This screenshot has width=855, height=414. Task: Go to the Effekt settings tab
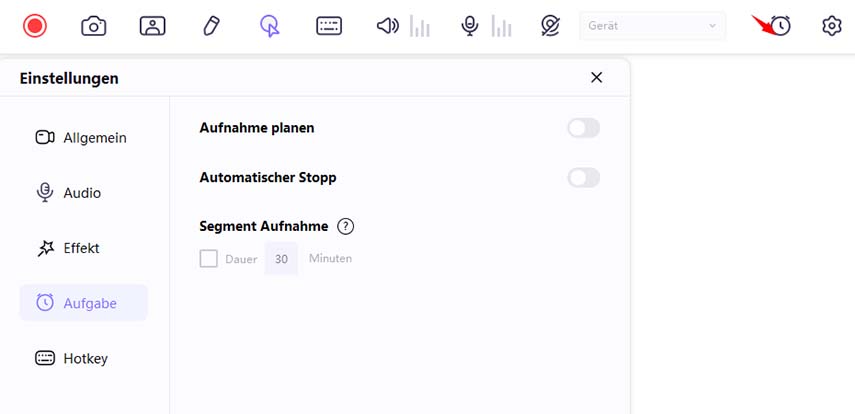tap(83, 248)
